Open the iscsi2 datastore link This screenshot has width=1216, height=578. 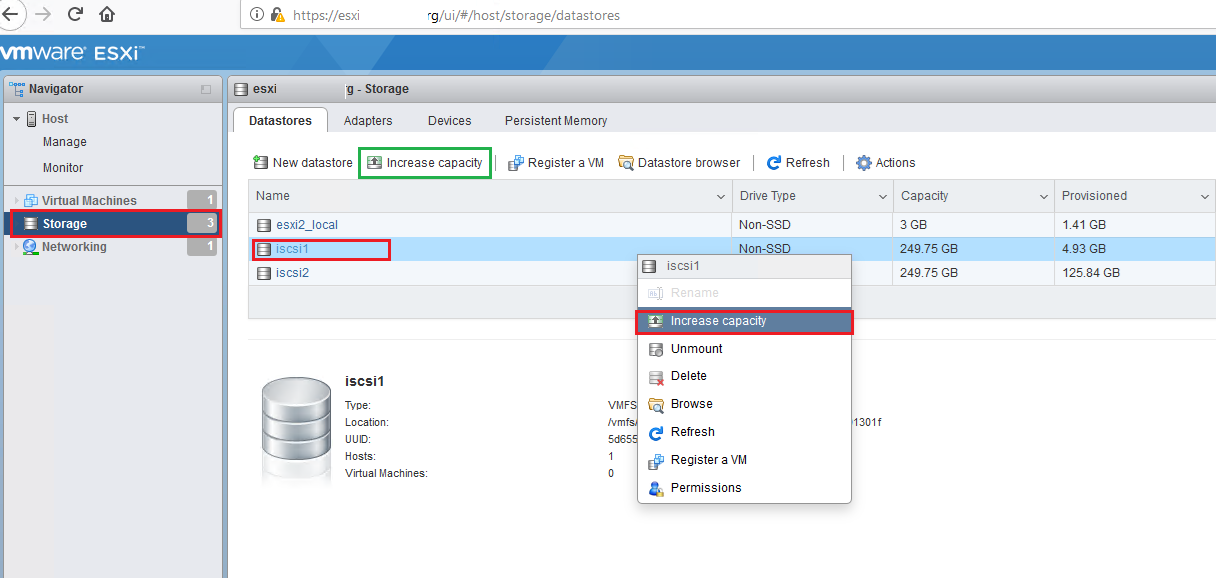292,273
